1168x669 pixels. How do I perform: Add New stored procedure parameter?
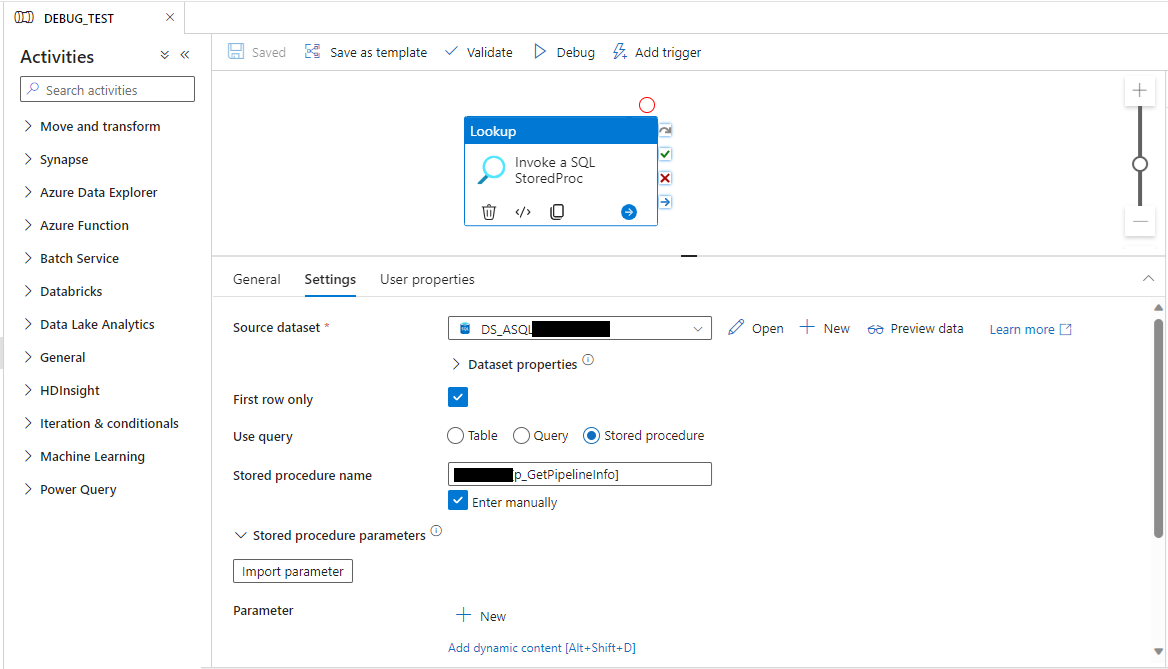pos(480,616)
